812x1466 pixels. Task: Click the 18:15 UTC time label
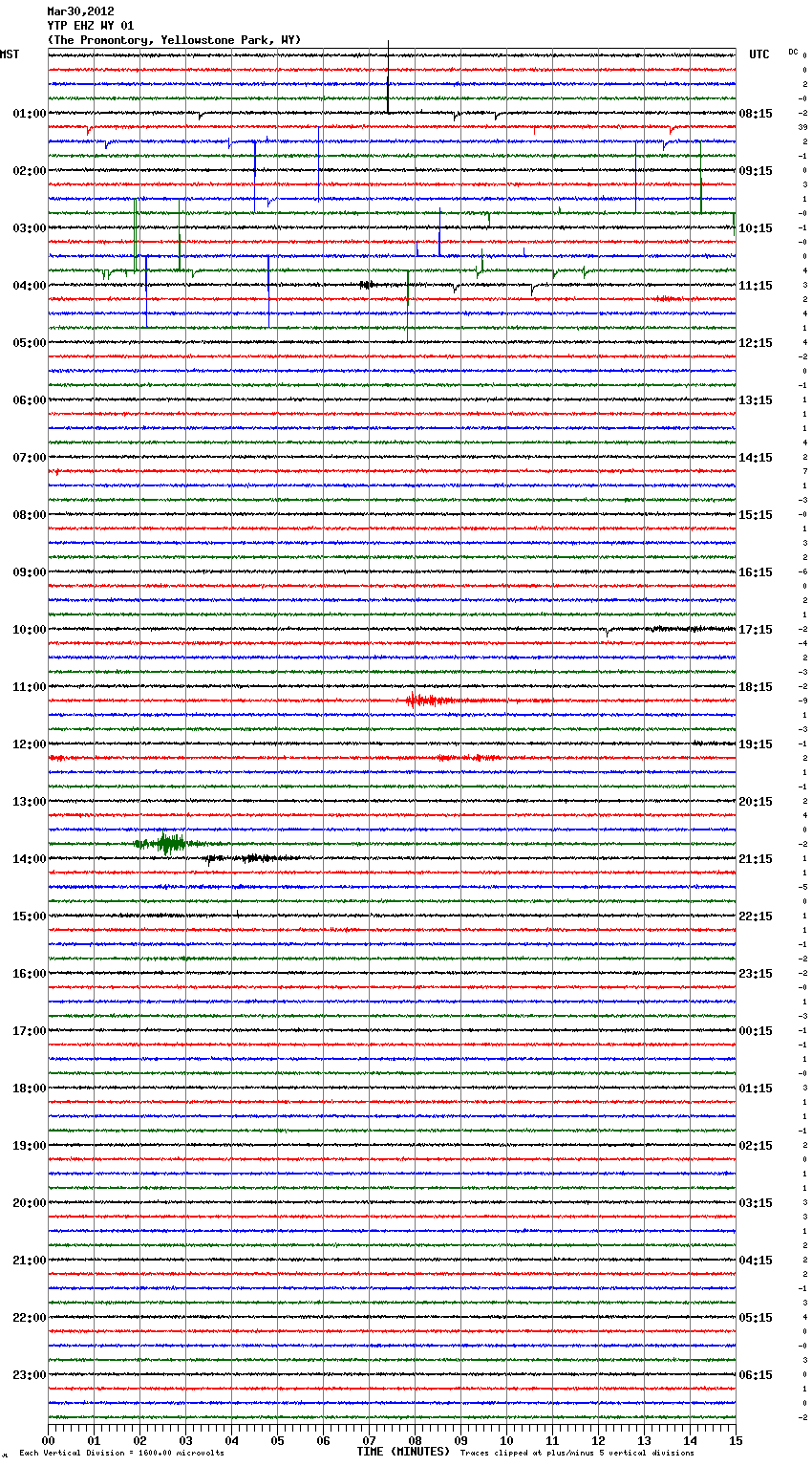point(756,686)
